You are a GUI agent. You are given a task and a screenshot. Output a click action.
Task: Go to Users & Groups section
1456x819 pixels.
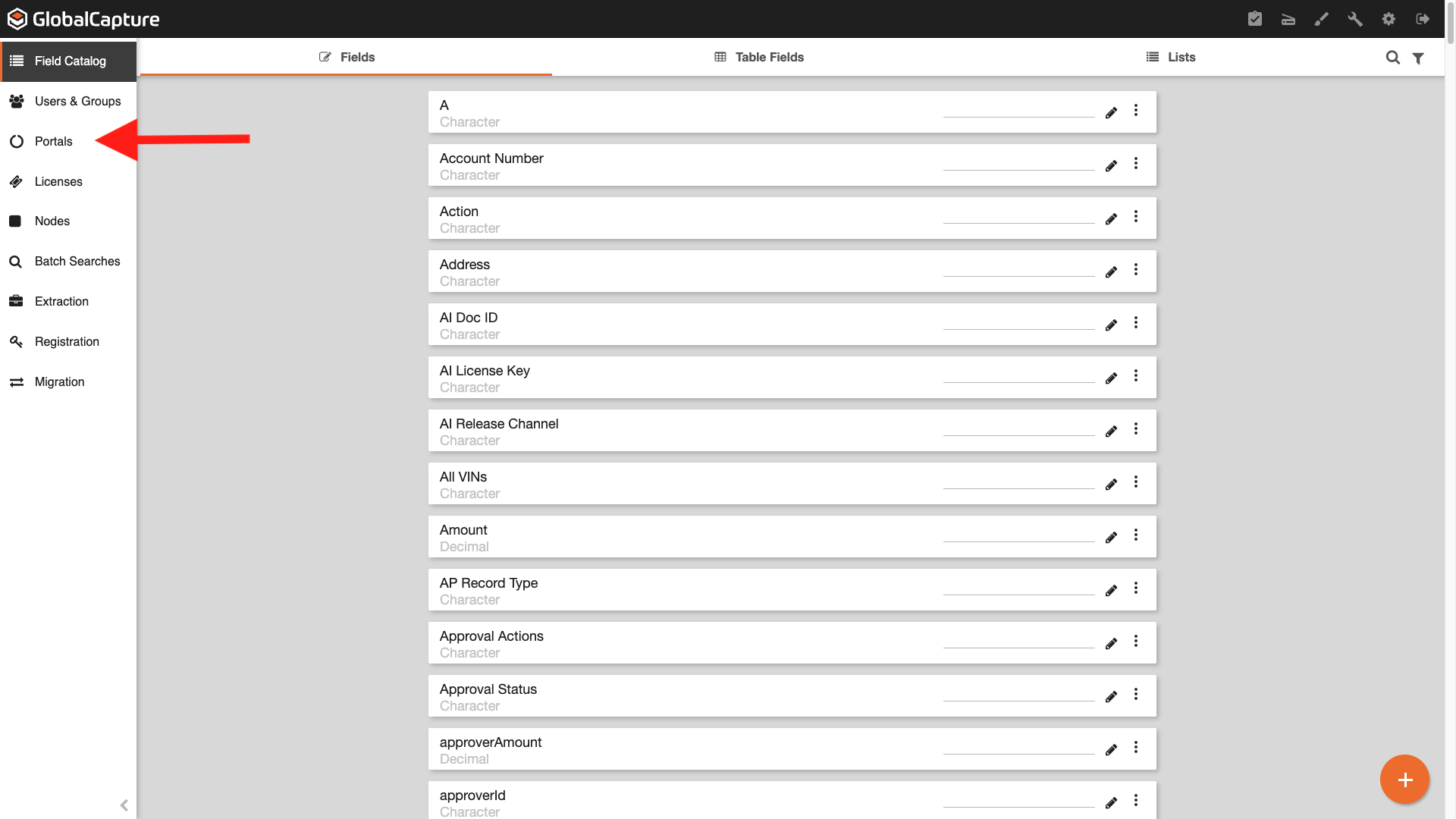[x=77, y=102]
